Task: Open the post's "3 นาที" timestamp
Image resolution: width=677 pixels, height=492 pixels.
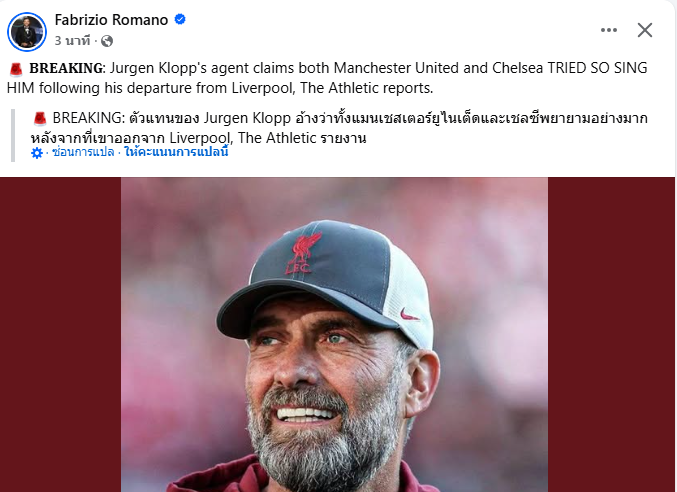Action: [72, 41]
